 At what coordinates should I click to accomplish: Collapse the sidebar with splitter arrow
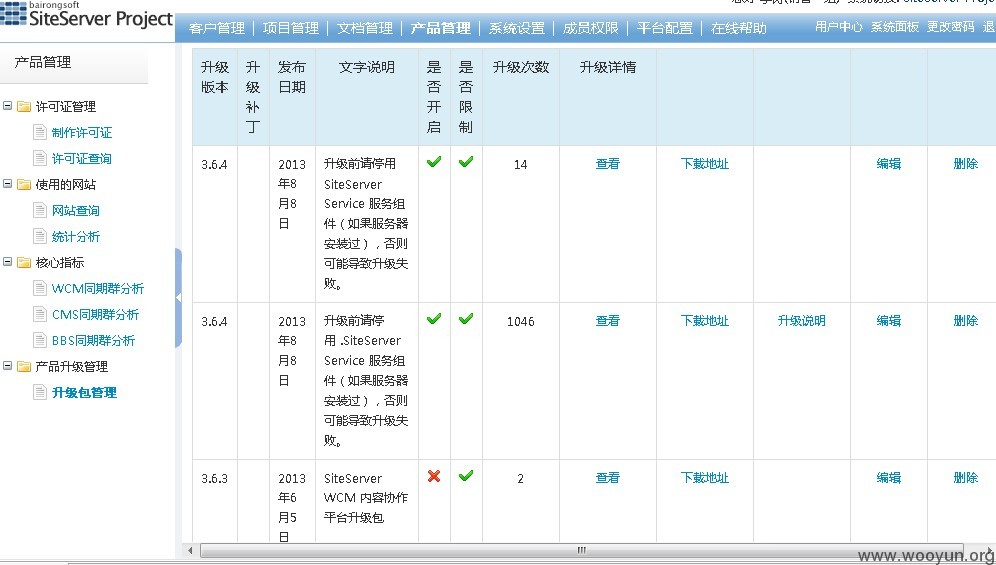coord(178,297)
